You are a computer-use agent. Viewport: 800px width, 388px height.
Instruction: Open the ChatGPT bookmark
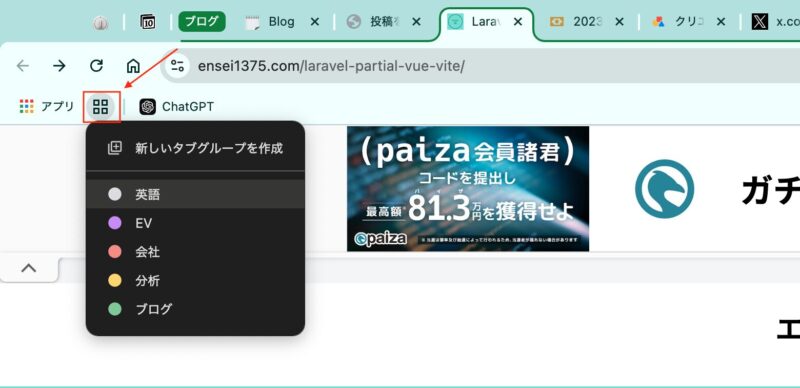click(177, 107)
